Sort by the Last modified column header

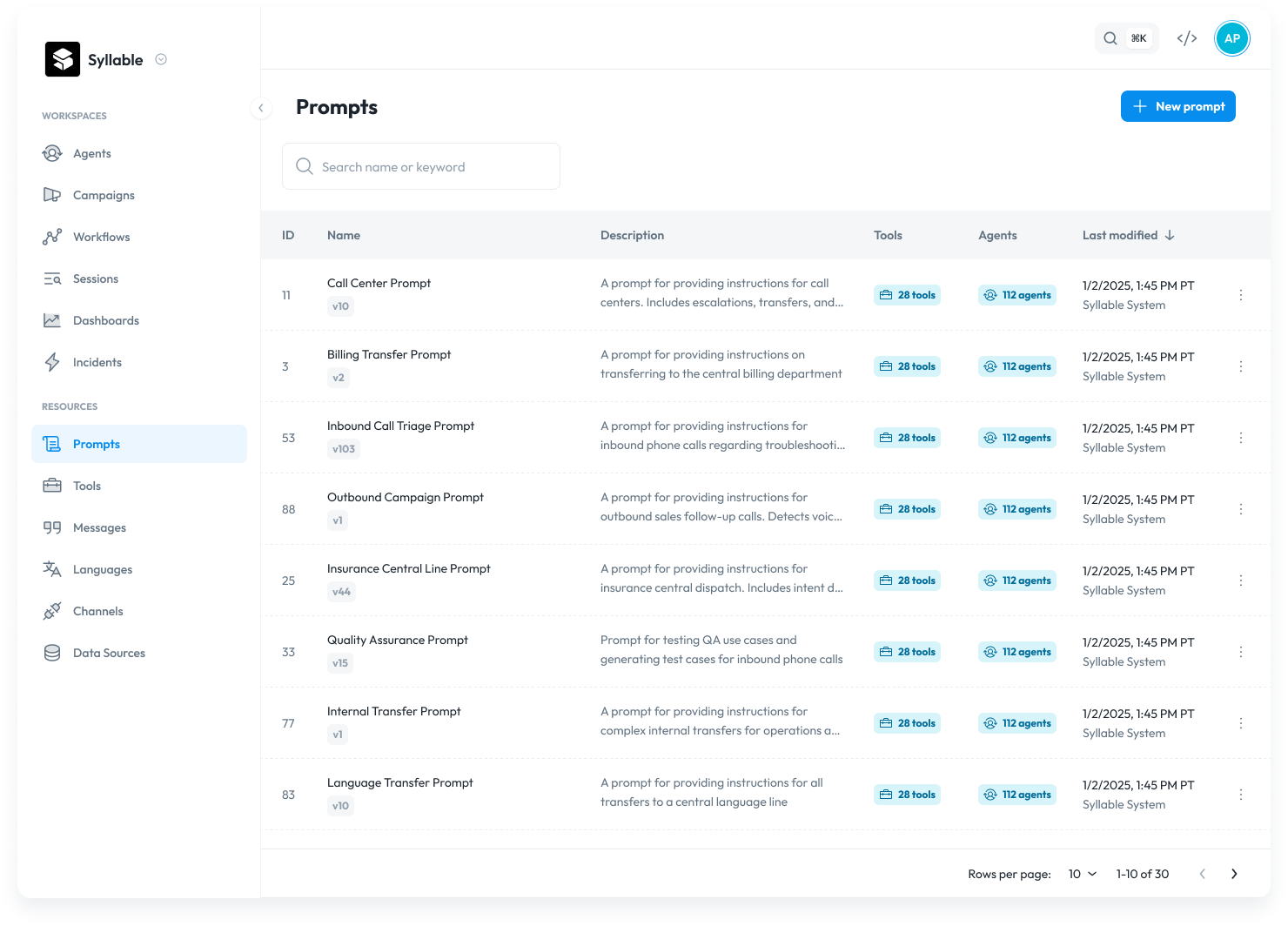(x=1128, y=235)
